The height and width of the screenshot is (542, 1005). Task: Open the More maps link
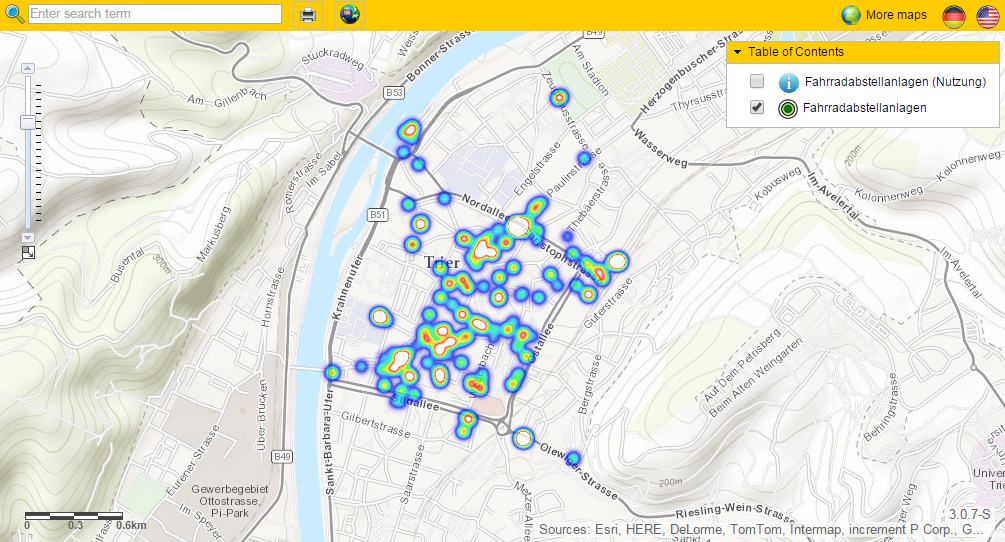[896, 15]
